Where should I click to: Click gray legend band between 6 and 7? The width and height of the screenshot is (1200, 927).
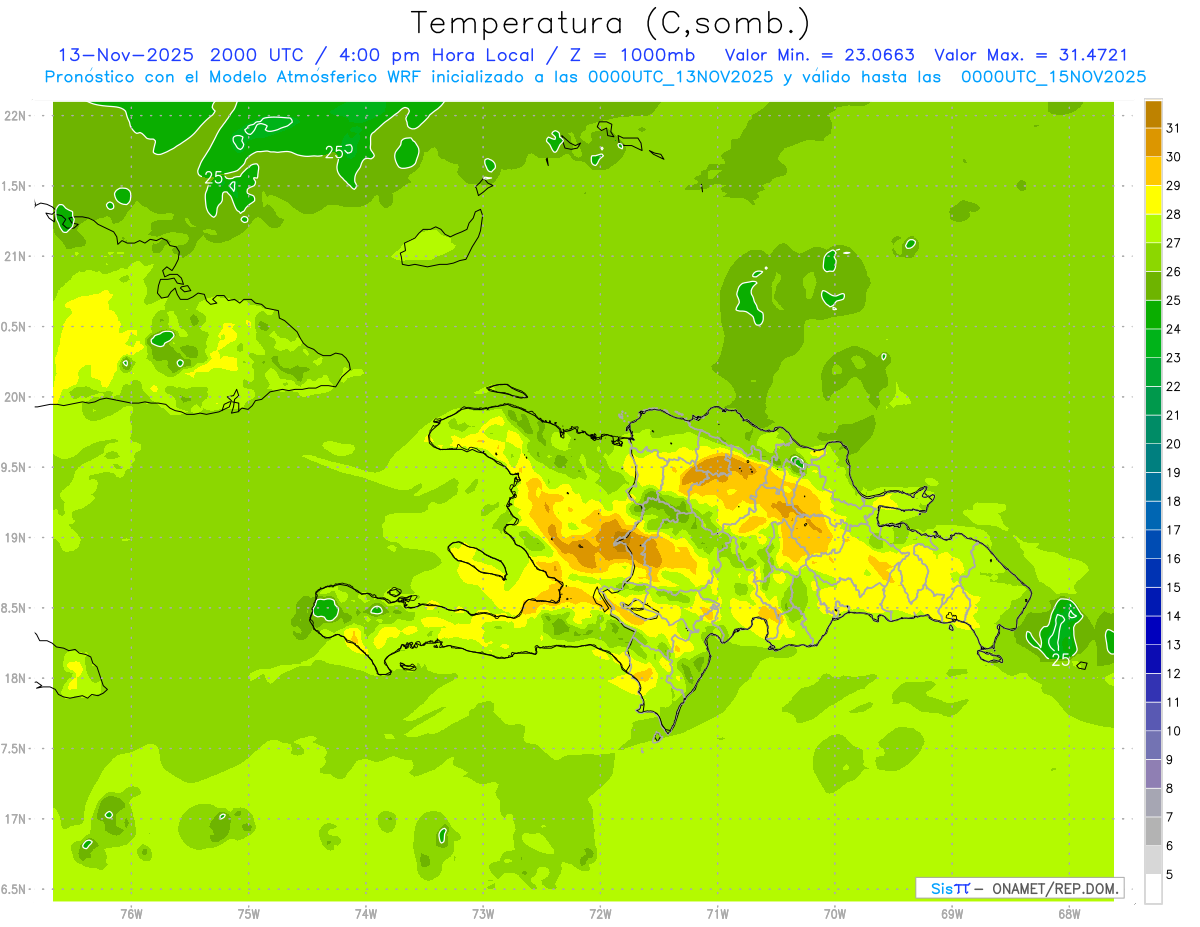(x=1153, y=830)
